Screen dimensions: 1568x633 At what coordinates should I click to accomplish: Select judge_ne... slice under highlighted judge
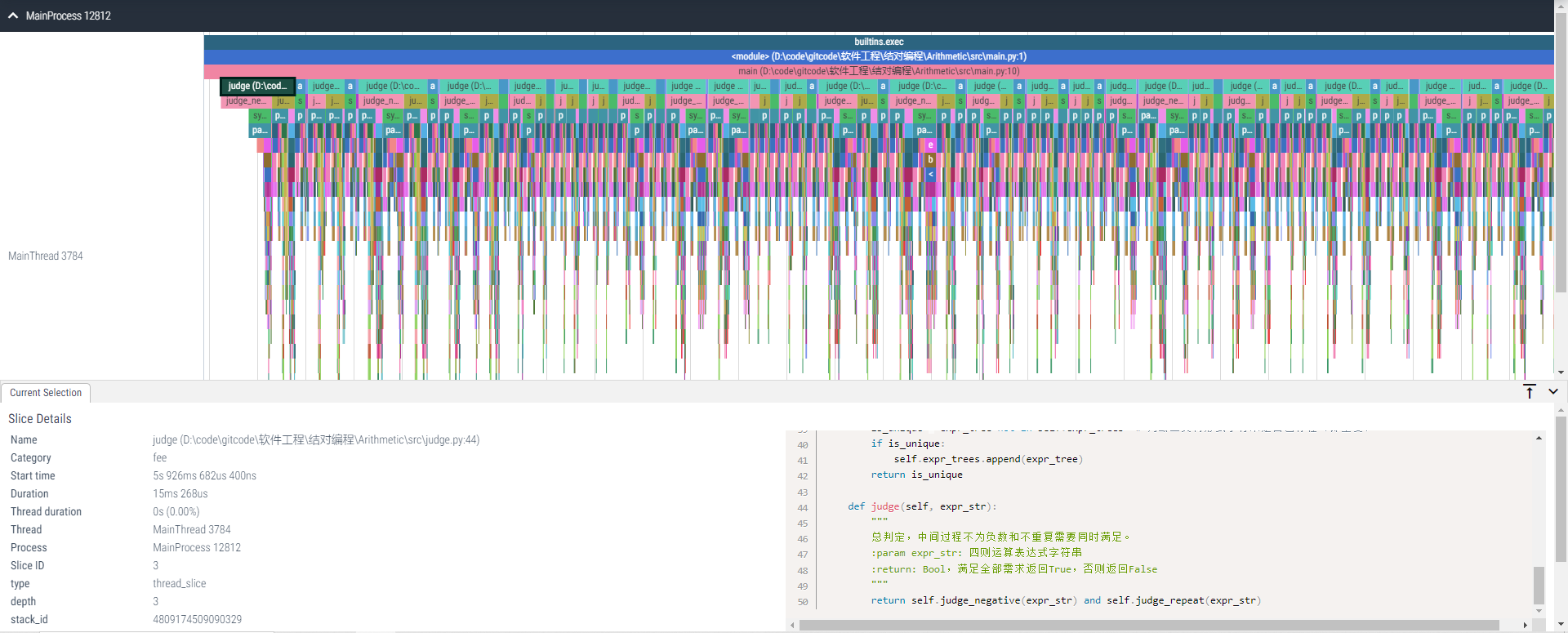click(246, 101)
